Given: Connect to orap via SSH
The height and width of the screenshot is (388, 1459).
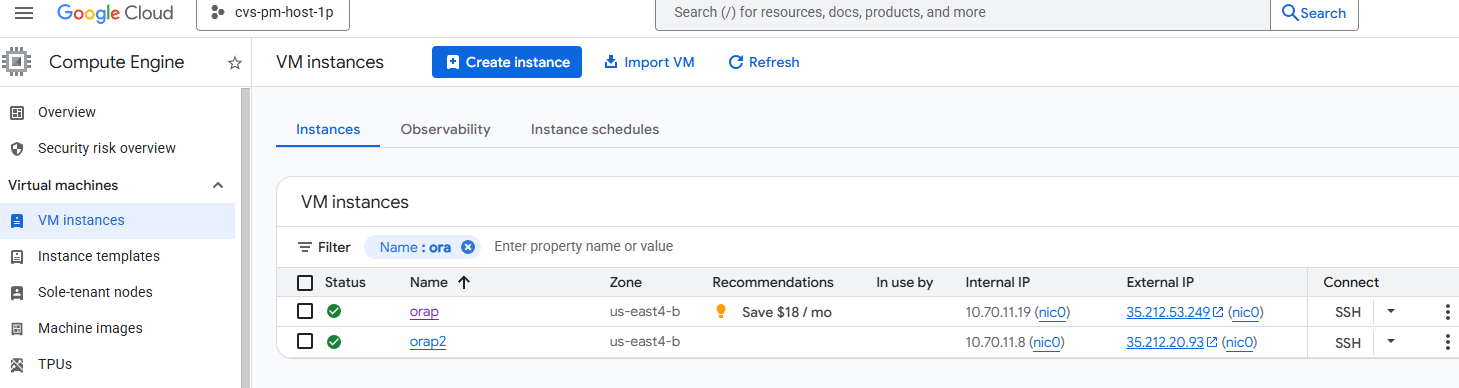Looking at the screenshot, I should pos(1348,312).
